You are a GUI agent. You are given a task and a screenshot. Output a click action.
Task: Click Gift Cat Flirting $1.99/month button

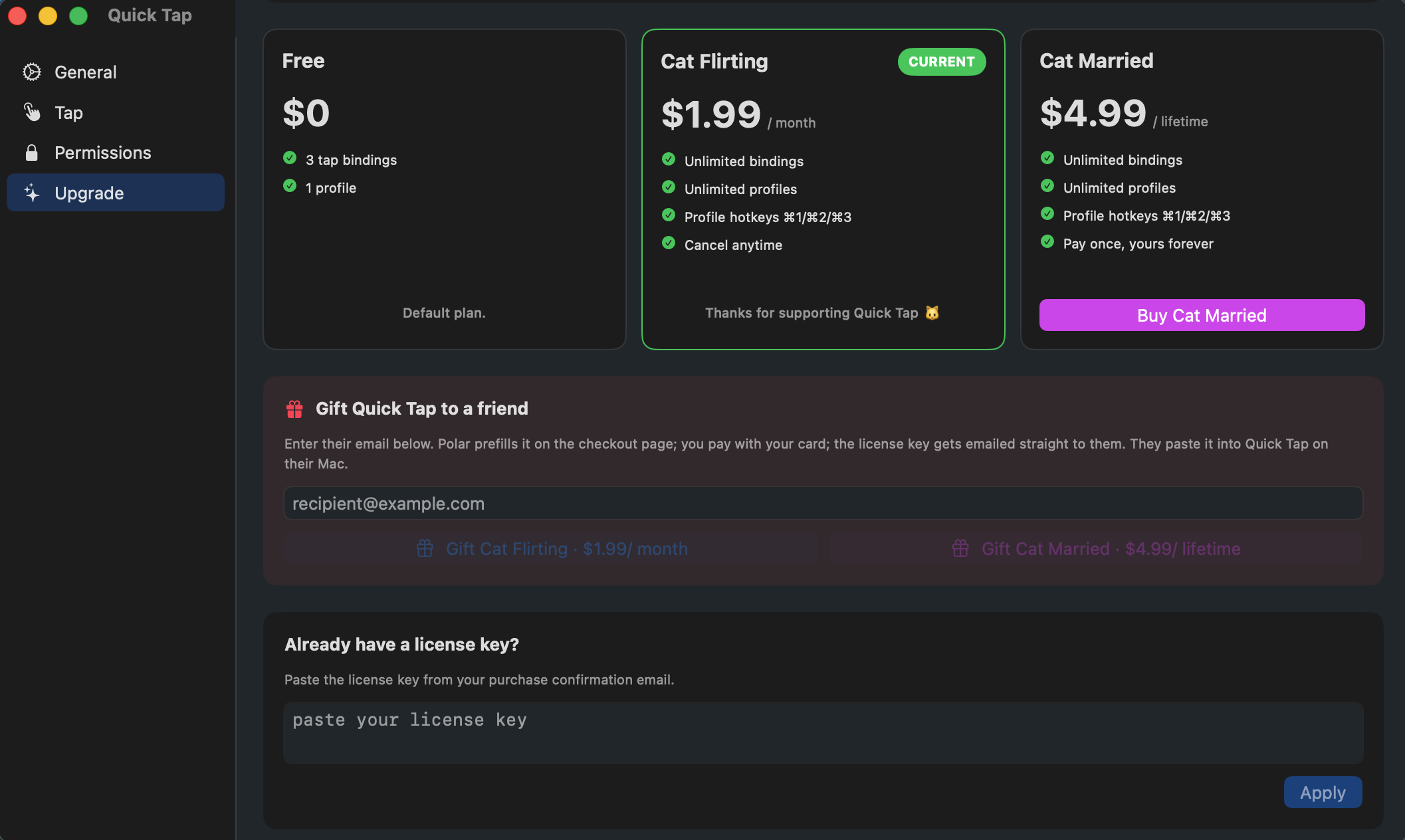click(552, 548)
